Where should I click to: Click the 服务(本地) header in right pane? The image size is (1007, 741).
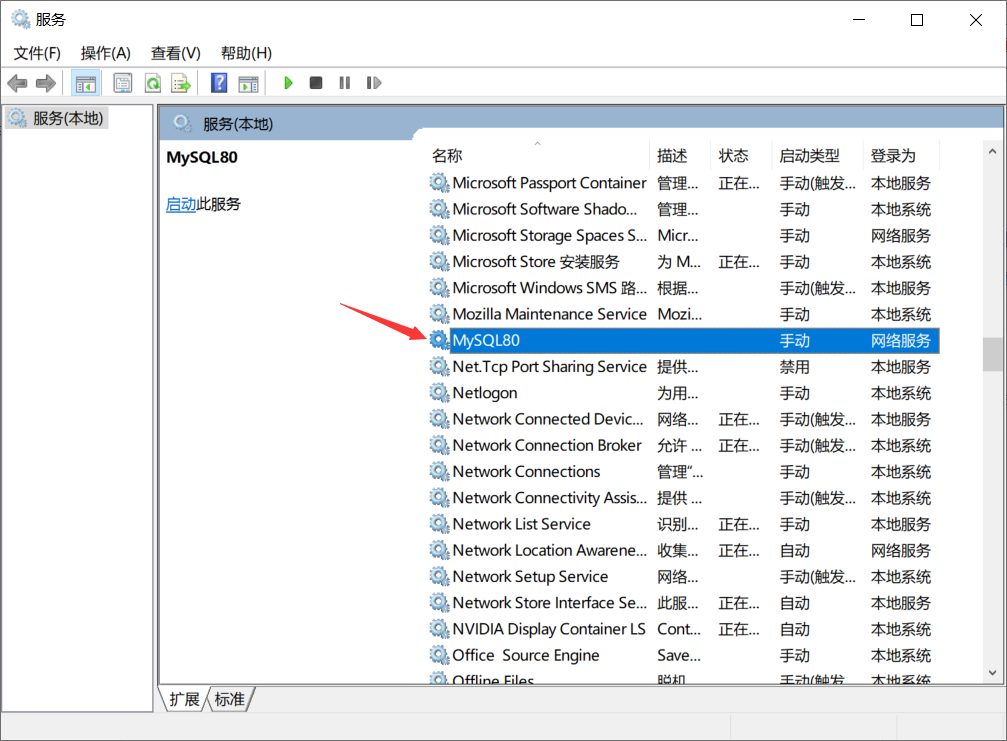point(238,124)
